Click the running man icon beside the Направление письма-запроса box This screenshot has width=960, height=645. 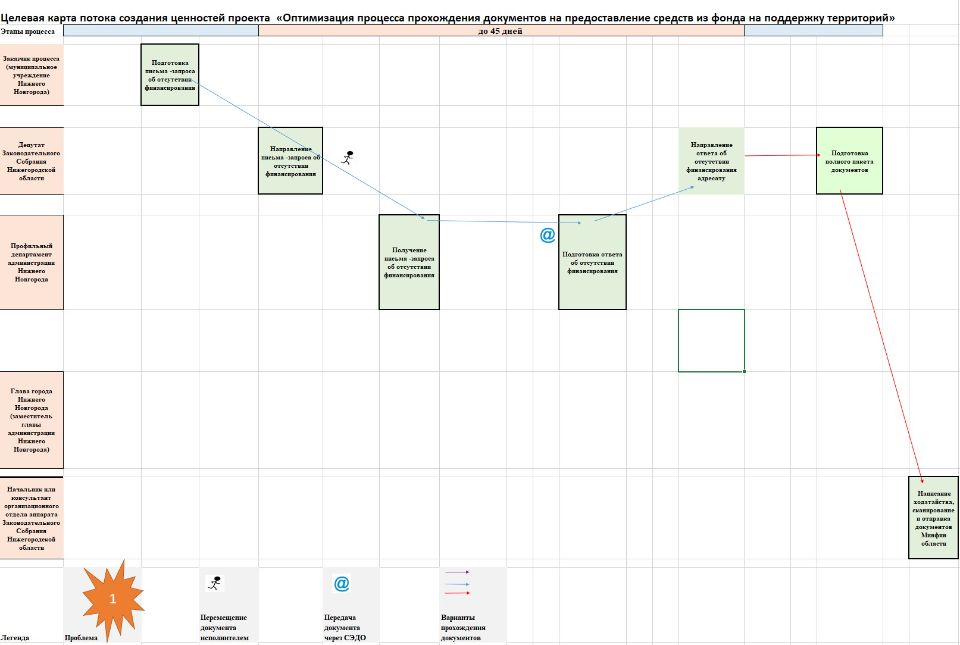pos(348,157)
